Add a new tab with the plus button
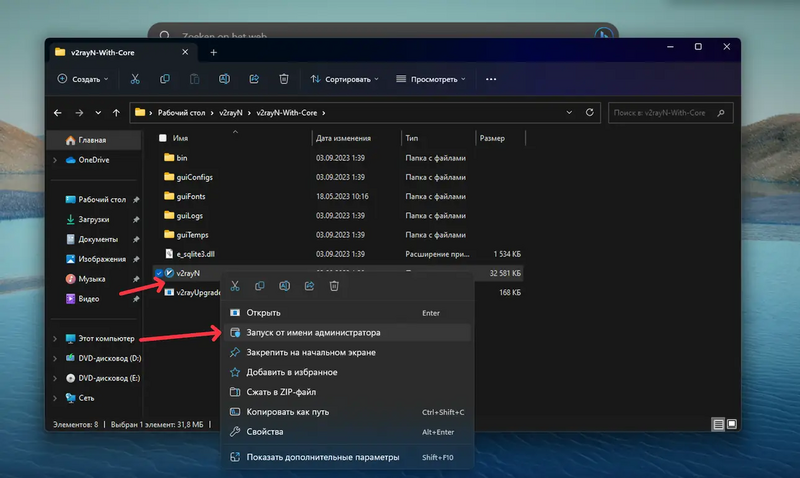800x478 pixels. click(213, 52)
